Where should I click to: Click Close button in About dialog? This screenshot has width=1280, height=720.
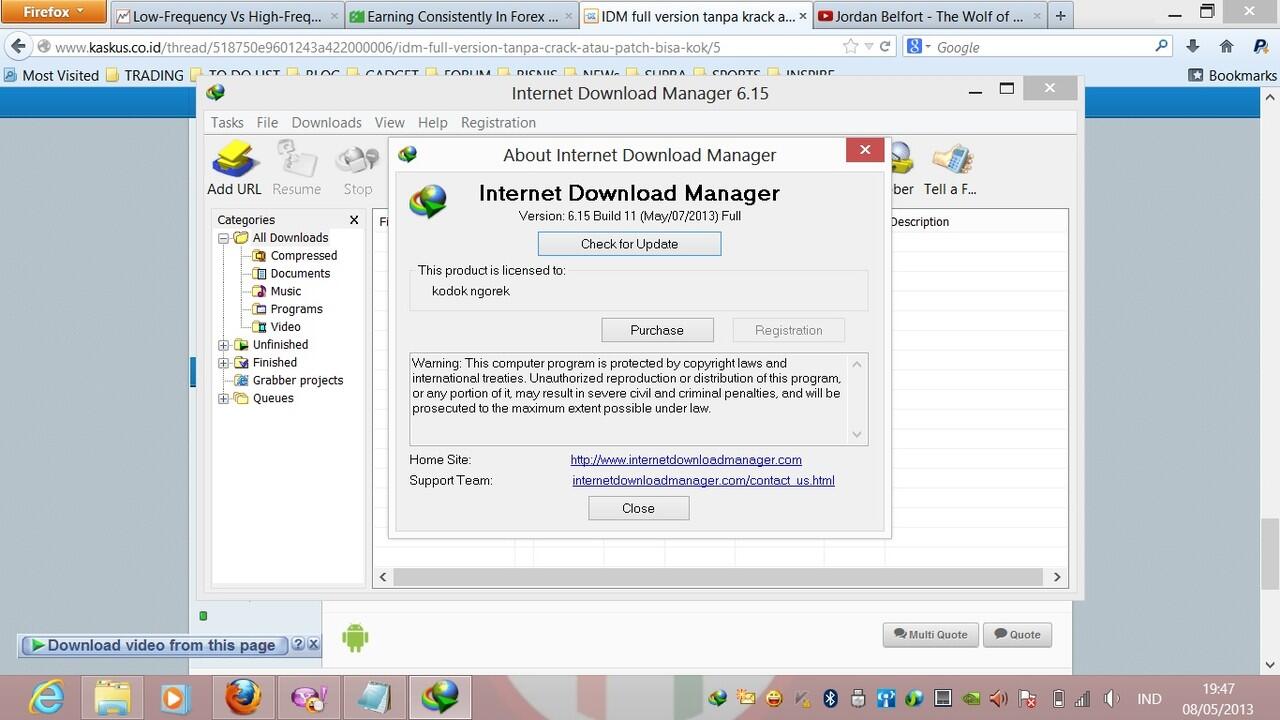pyautogui.click(x=638, y=508)
